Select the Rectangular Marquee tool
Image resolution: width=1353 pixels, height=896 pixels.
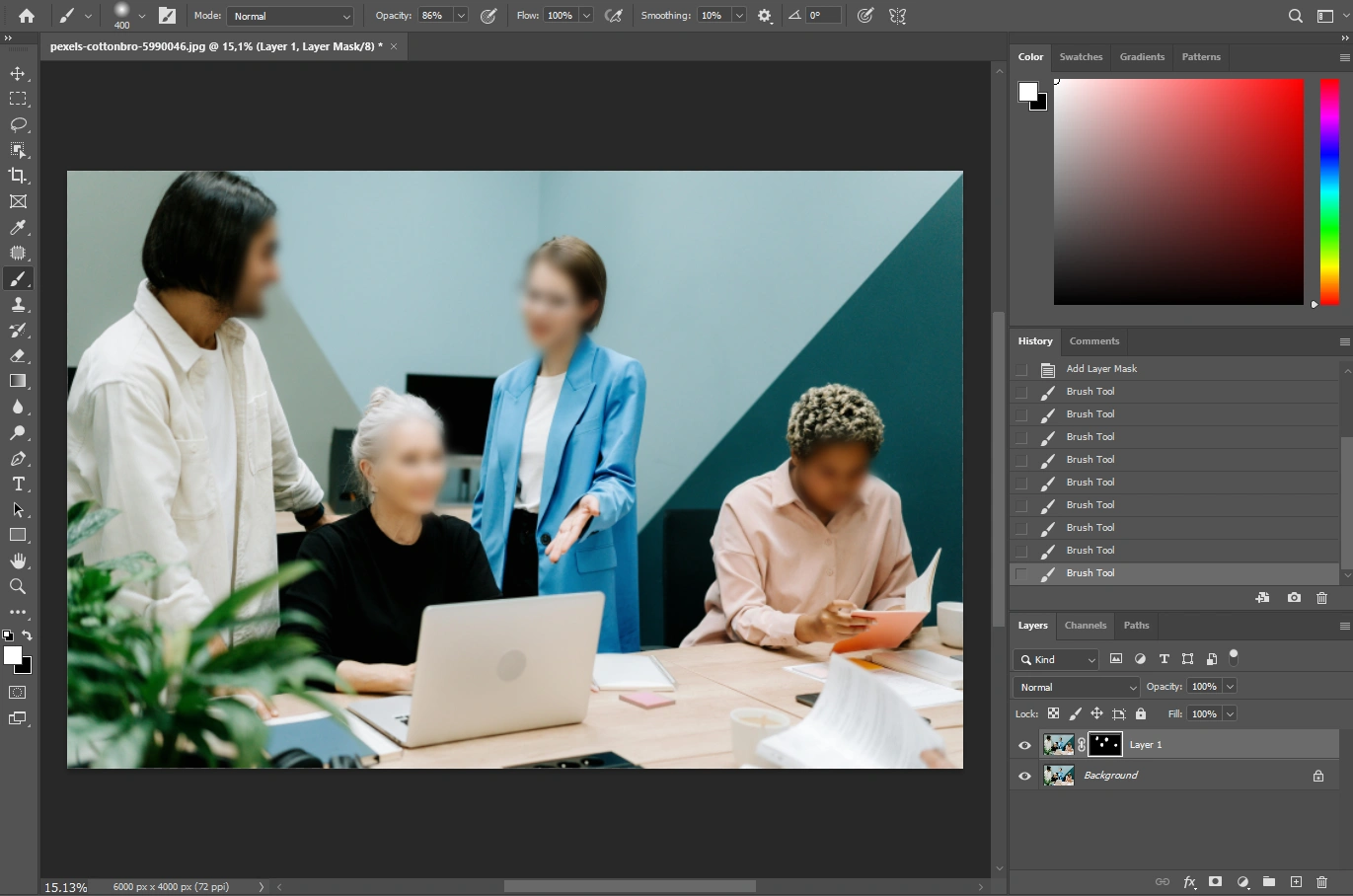[x=18, y=99]
